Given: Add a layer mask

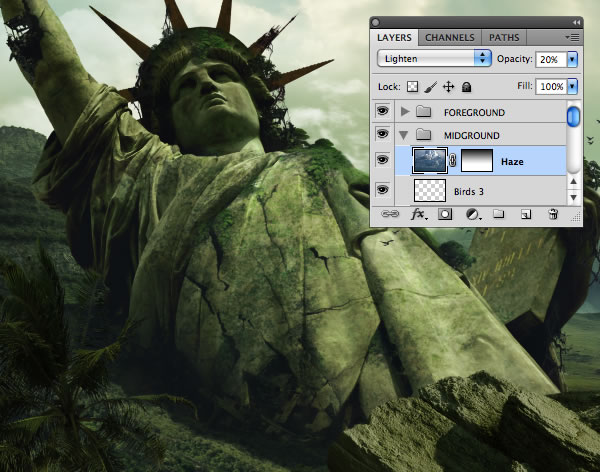Looking at the screenshot, I should coord(445,214).
